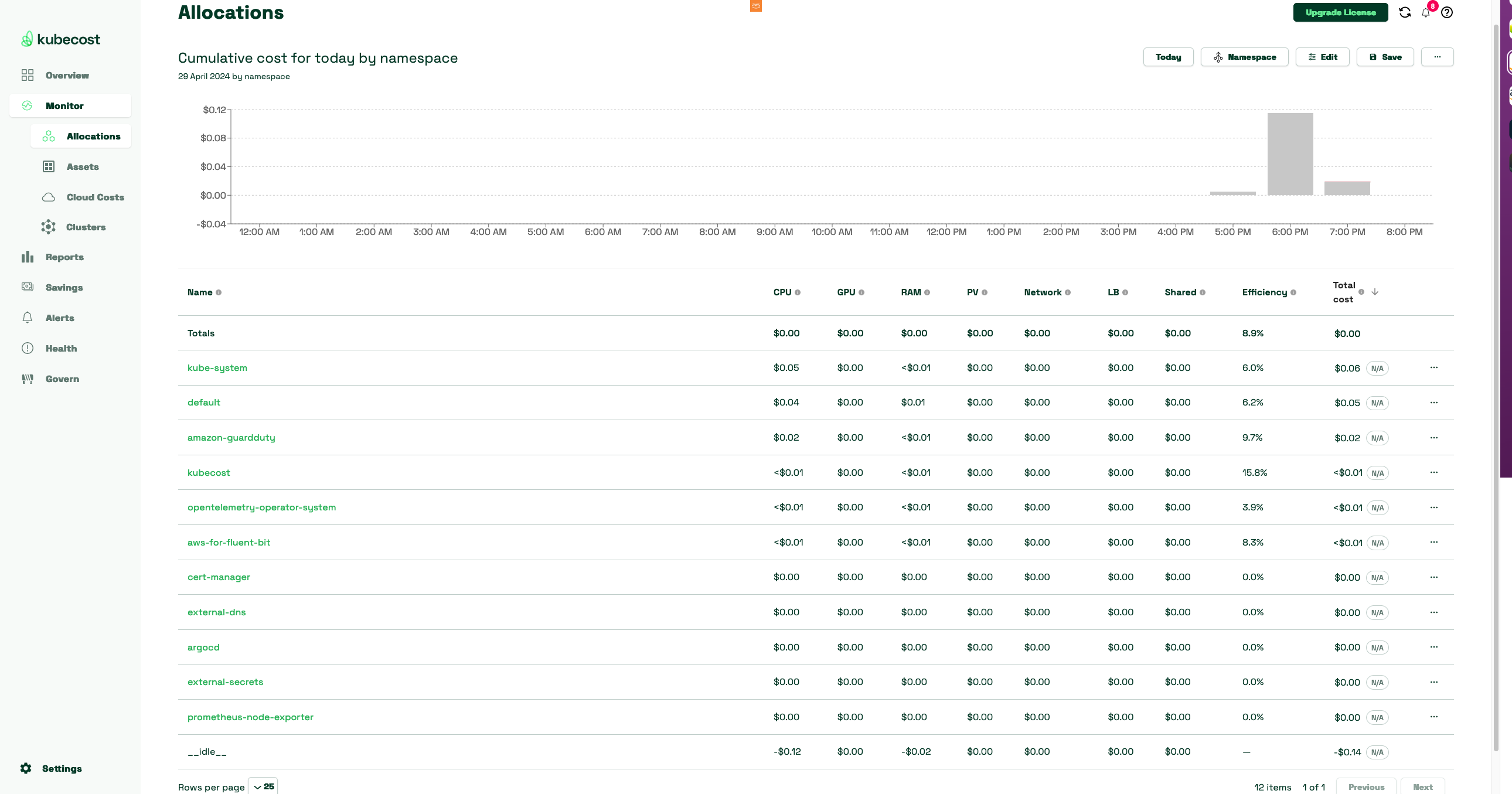The width and height of the screenshot is (1512, 794).
Task: Click the Health icon in sidebar
Action: (27, 347)
